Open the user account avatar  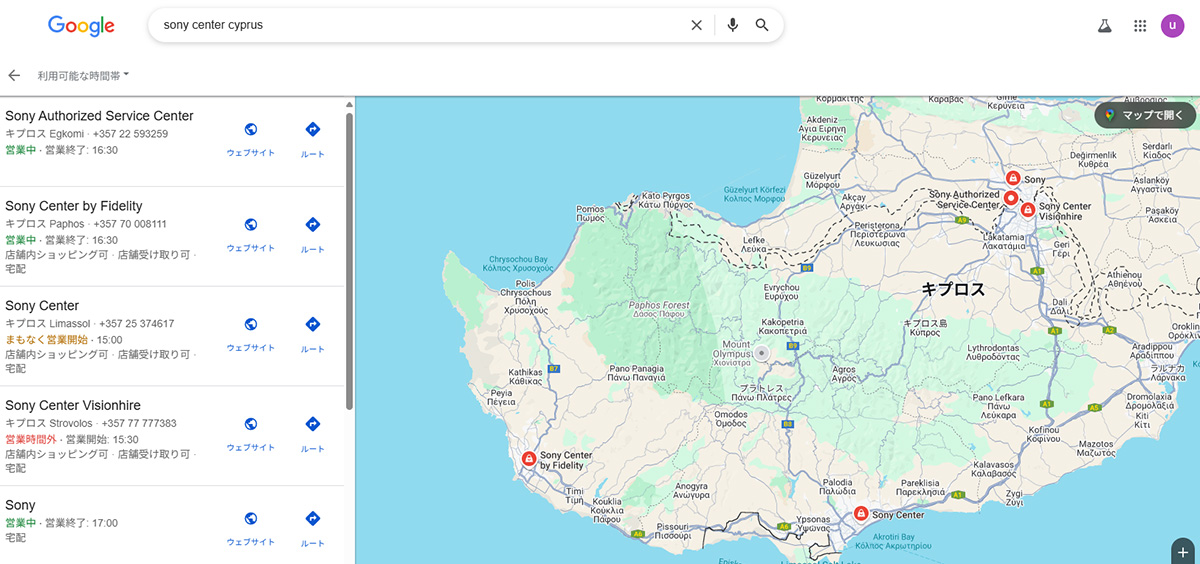tap(1173, 26)
